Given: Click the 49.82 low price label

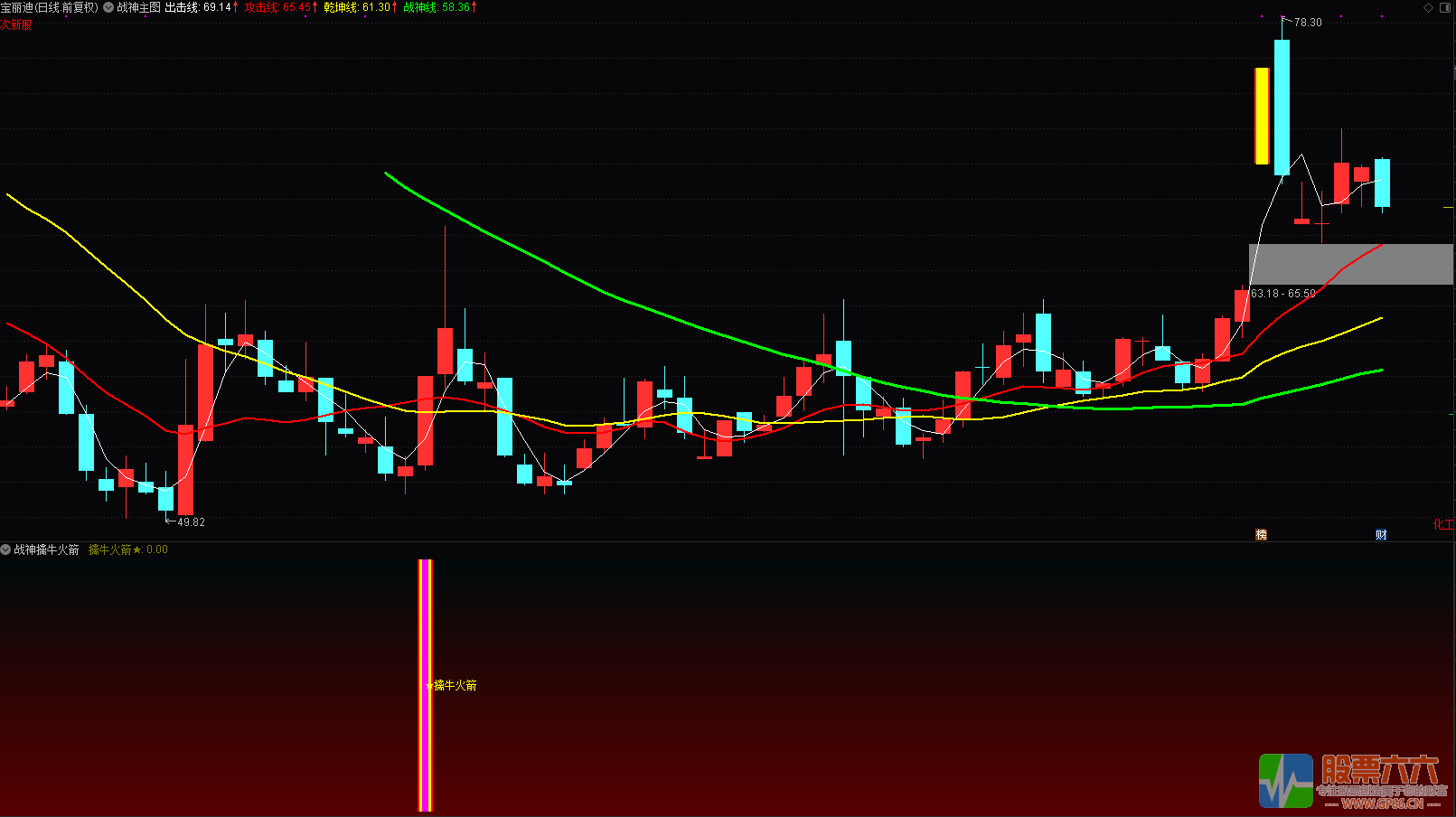Looking at the screenshot, I should tap(191, 522).
